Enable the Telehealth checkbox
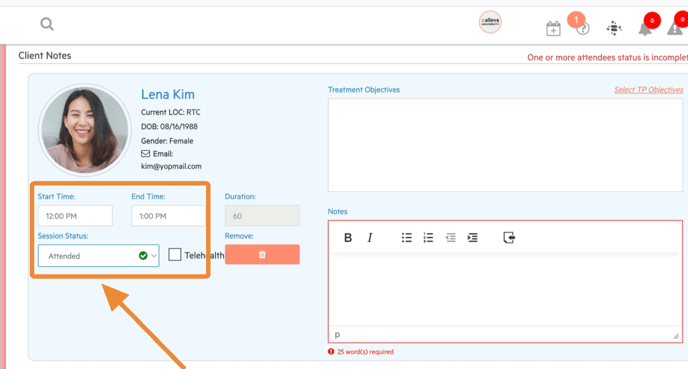688x369 pixels. (x=175, y=254)
